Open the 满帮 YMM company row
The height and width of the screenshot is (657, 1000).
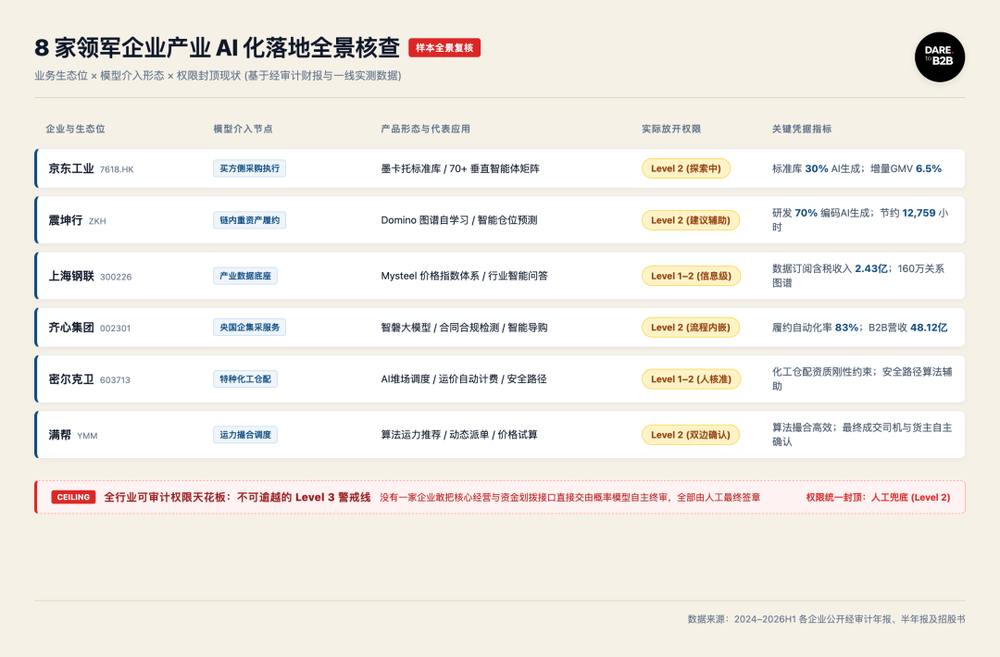[500, 434]
